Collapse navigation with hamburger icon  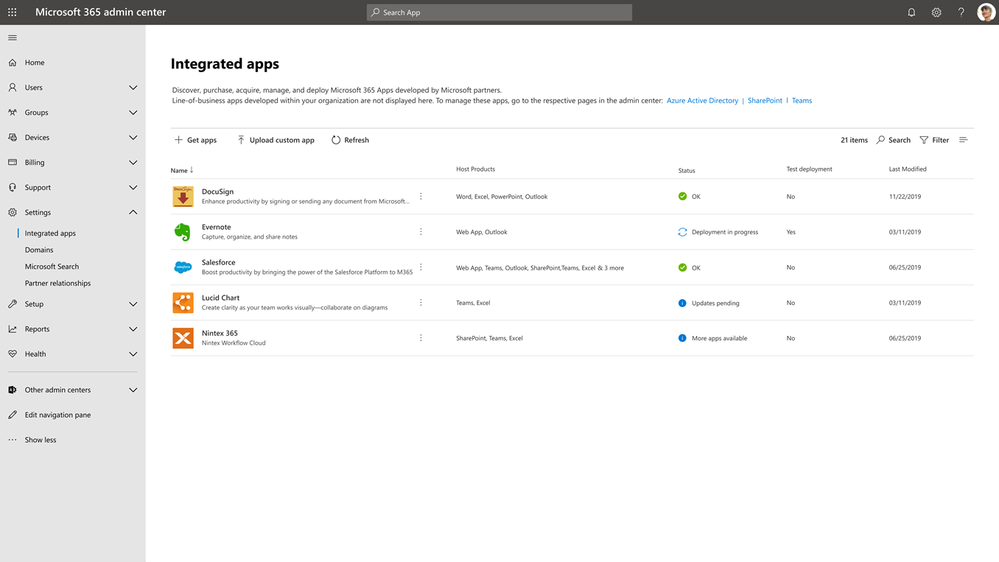[x=12, y=38]
